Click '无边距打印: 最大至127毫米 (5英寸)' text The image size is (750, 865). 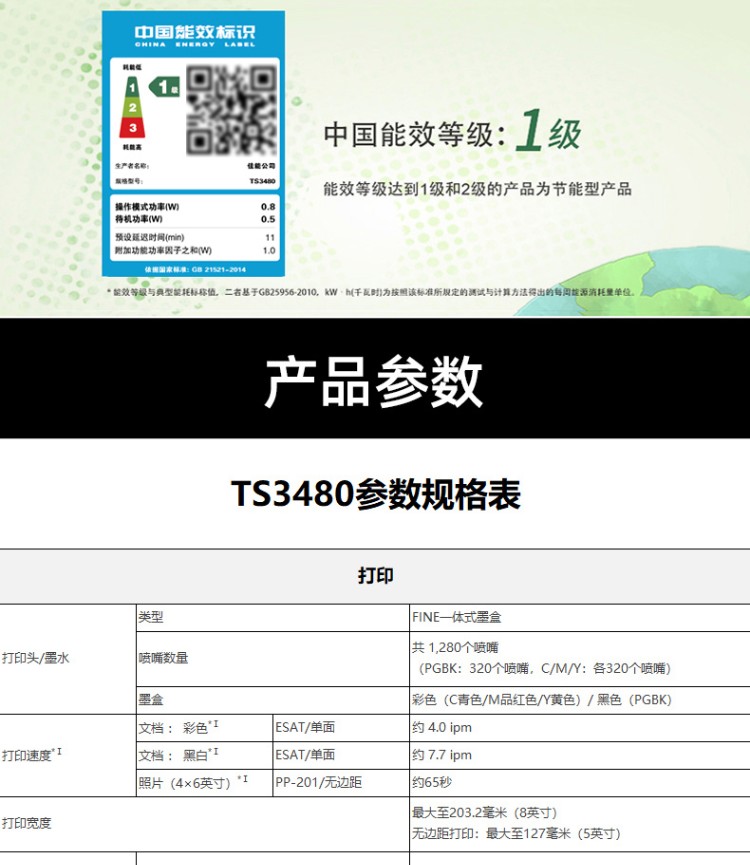(517, 834)
